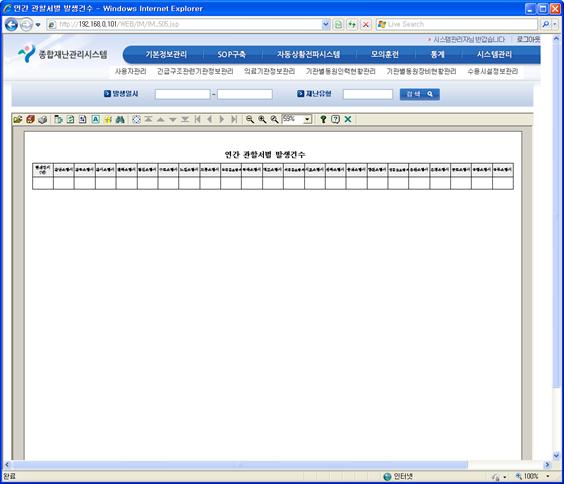Click the horizontal scrollbar at the bottom
Image resolution: width=564 pixels, height=484 pixels.
pos(240,465)
